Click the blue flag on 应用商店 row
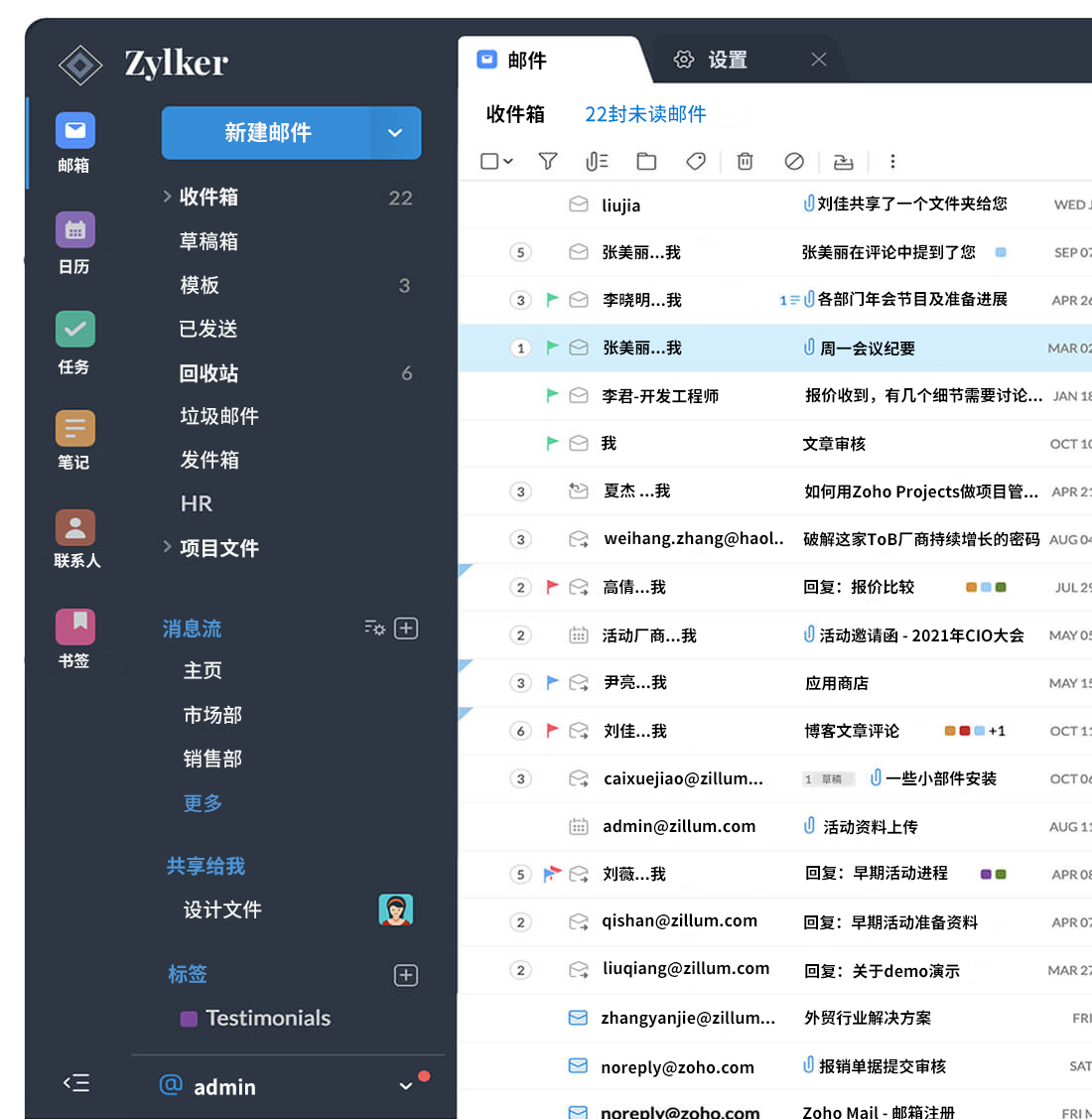The image size is (1092, 1119). pyautogui.click(x=552, y=682)
